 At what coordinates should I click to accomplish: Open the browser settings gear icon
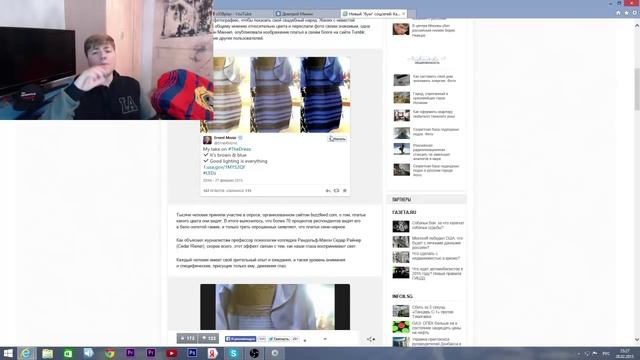635,13
